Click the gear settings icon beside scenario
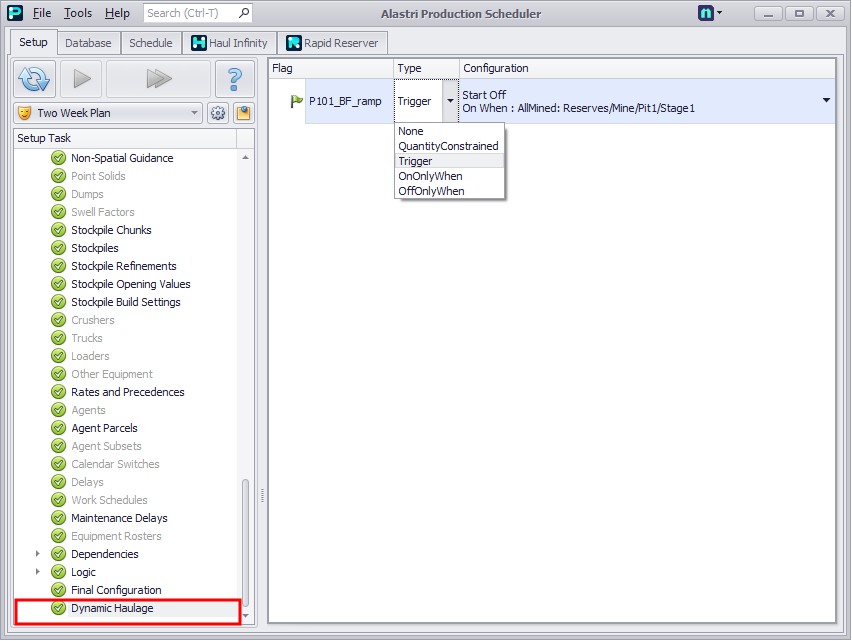The width and height of the screenshot is (852, 641). pos(218,113)
